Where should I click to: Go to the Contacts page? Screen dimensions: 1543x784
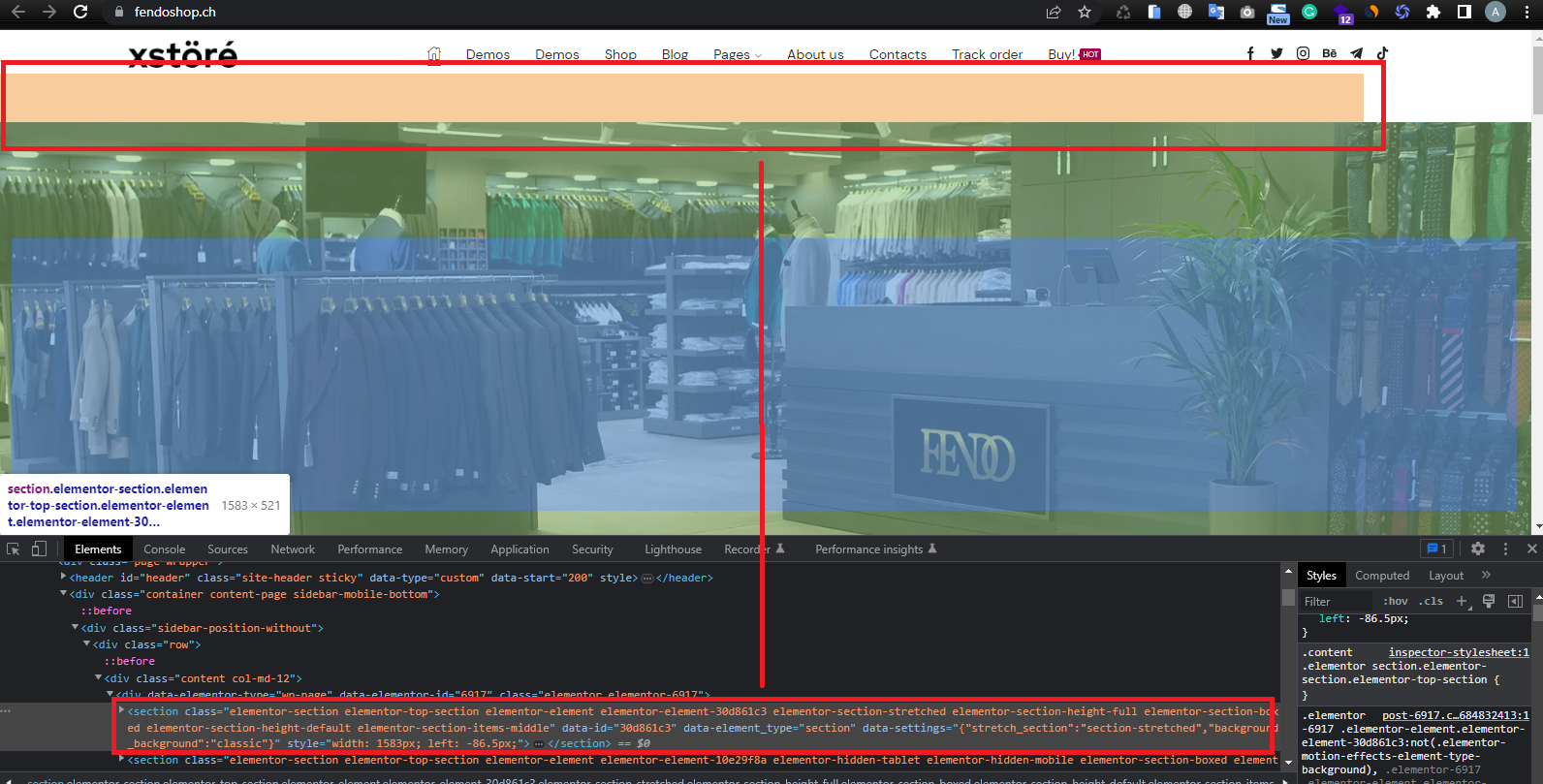pyautogui.click(x=897, y=54)
